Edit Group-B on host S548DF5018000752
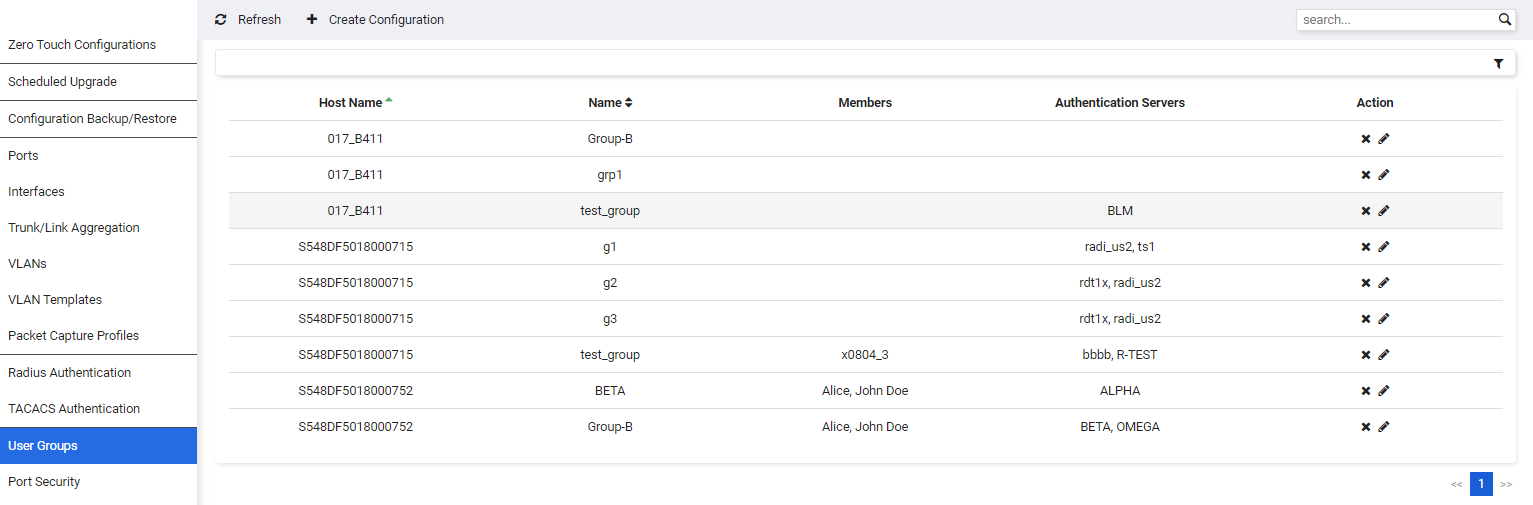The width and height of the screenshot is (1533, 505). tap(1384, 427)
